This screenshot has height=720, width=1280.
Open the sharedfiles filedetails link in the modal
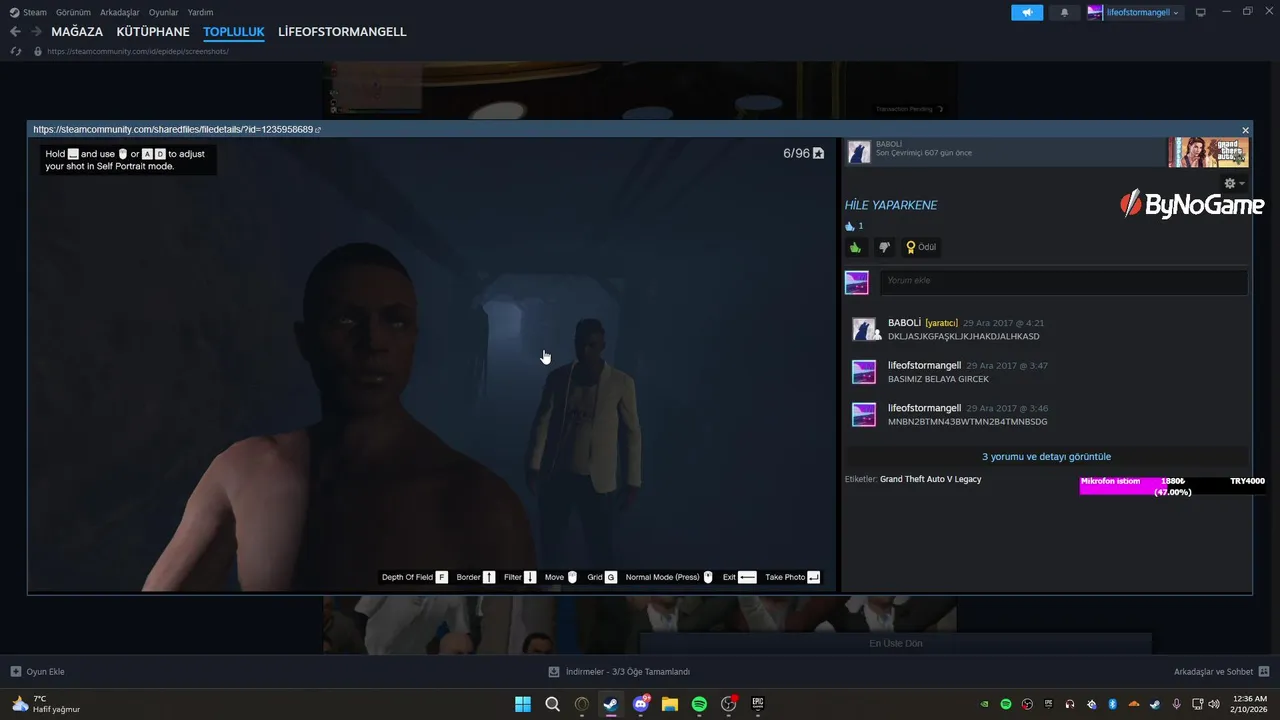tap(176, 129)
